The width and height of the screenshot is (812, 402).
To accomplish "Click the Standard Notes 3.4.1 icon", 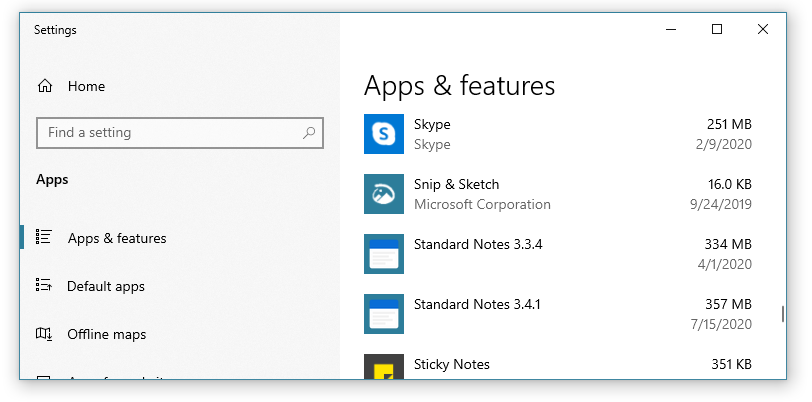I will pyautogui.click(x=384, y=314).
